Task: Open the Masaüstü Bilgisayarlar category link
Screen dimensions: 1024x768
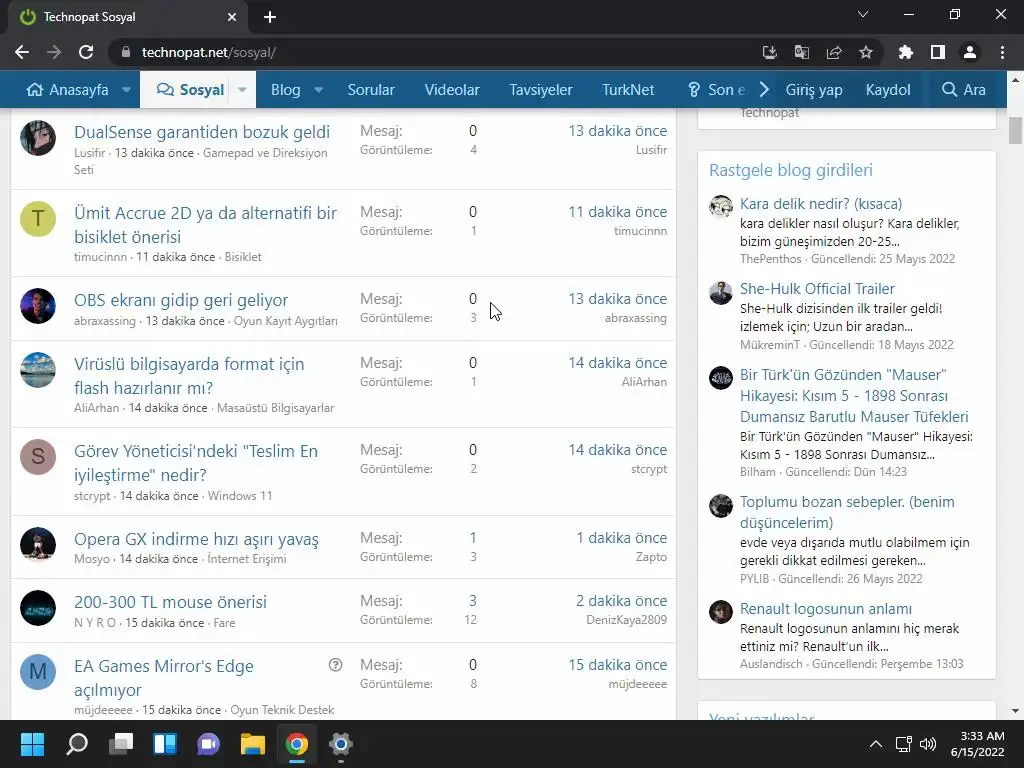Action: tap(275, 408)
